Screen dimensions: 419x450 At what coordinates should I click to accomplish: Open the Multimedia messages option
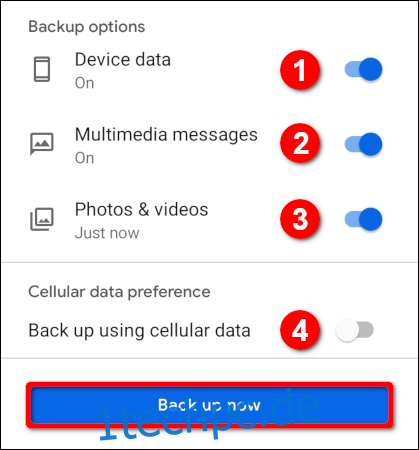pyautogui.click(x=166, y=135)
